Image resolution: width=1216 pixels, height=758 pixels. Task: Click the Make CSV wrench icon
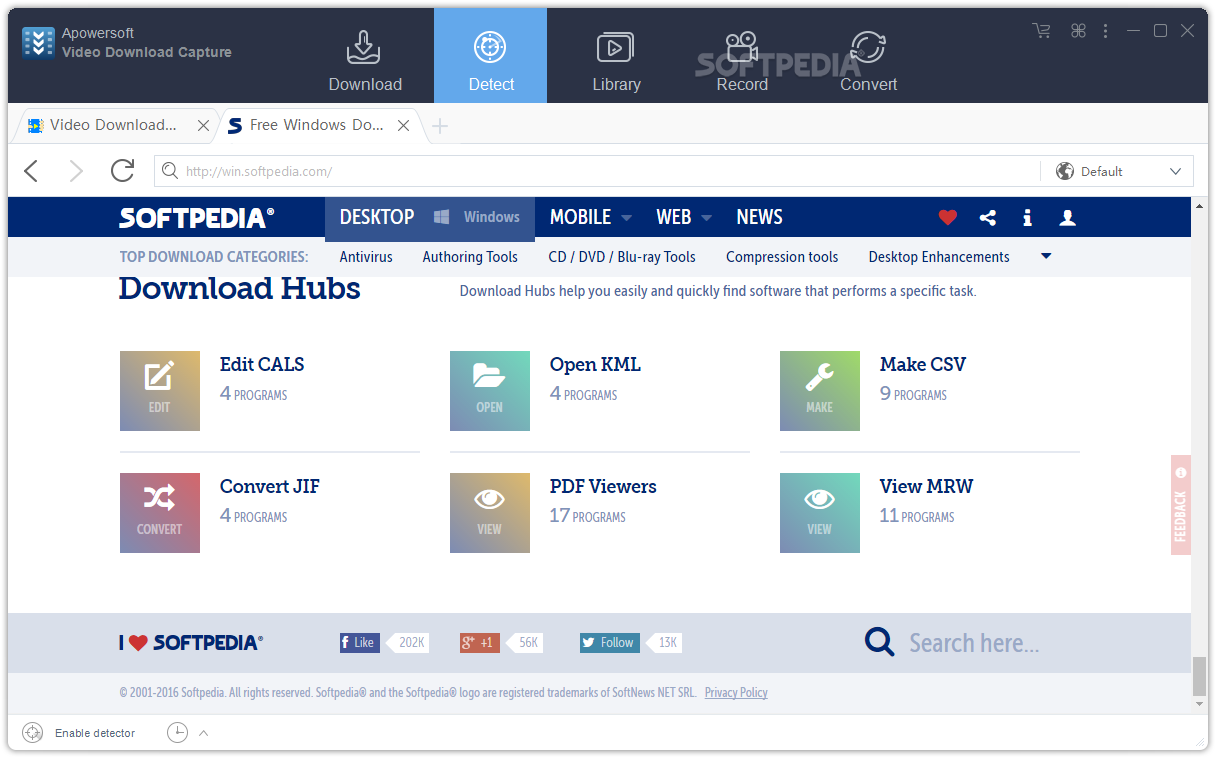pos(820,391)
